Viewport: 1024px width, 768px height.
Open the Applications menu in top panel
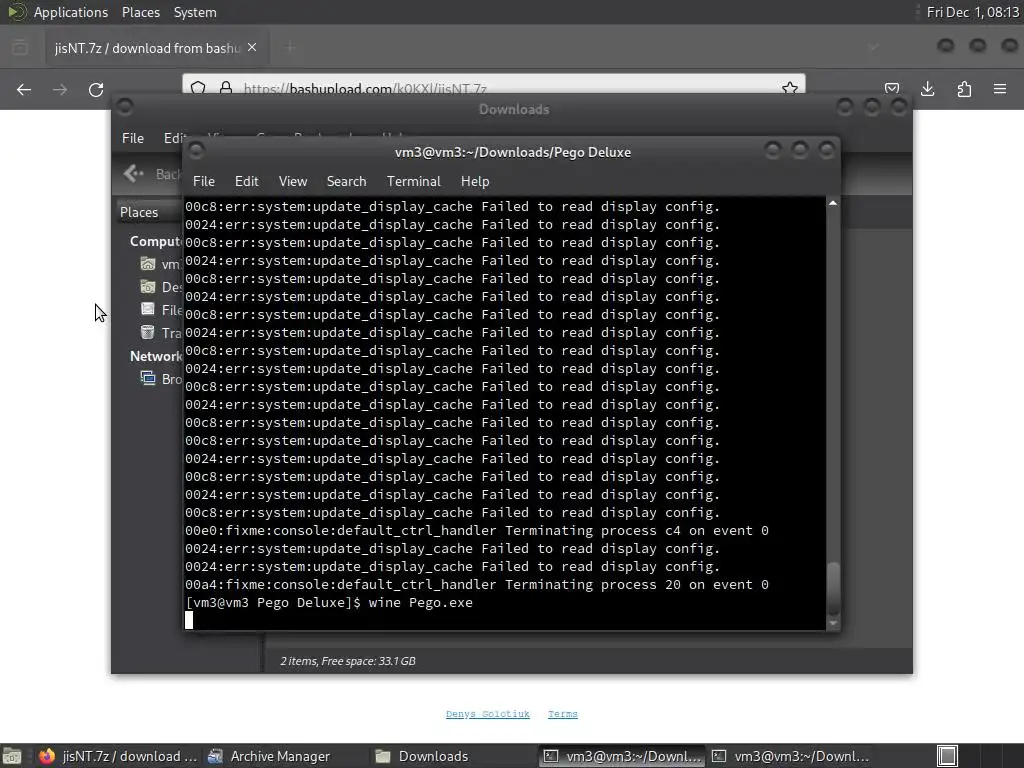(x=71, y=12)
